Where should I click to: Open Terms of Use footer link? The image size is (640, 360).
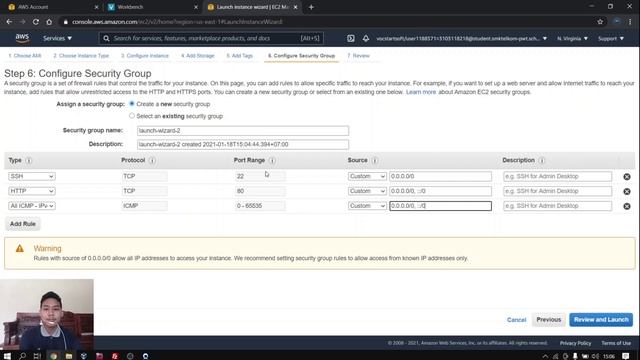coord(616,343)
